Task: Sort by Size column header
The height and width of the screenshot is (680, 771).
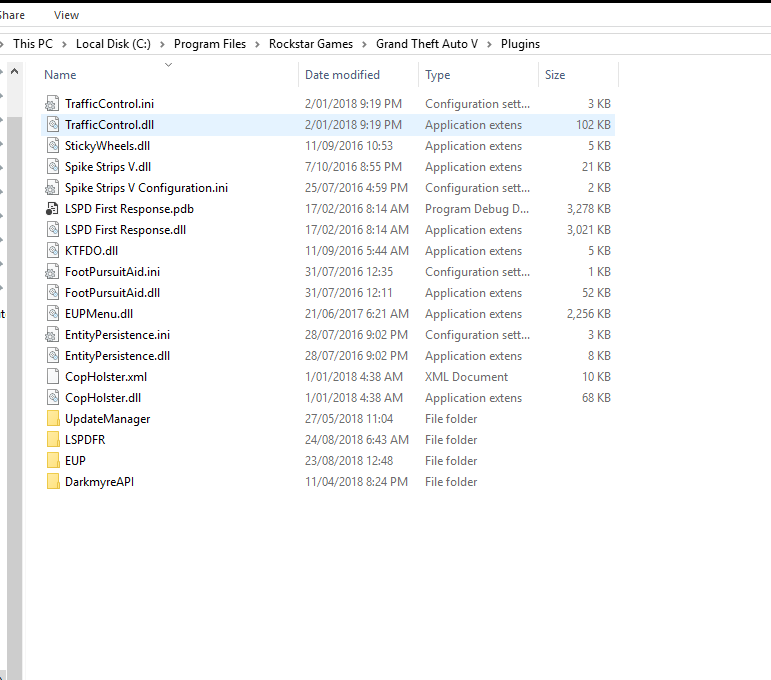Action: click(555, 75)
